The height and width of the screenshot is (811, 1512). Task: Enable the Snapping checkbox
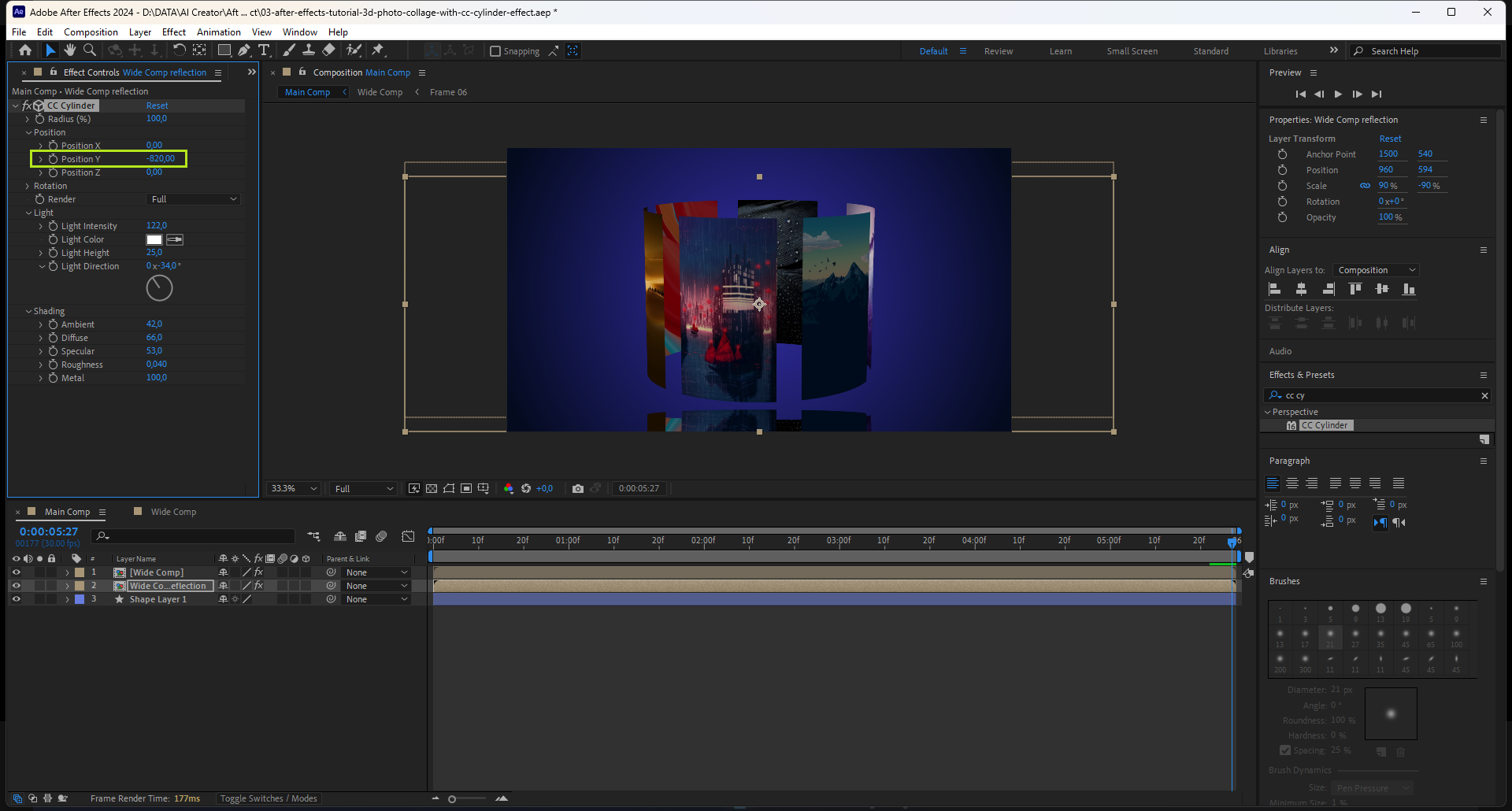coord(495,51)
